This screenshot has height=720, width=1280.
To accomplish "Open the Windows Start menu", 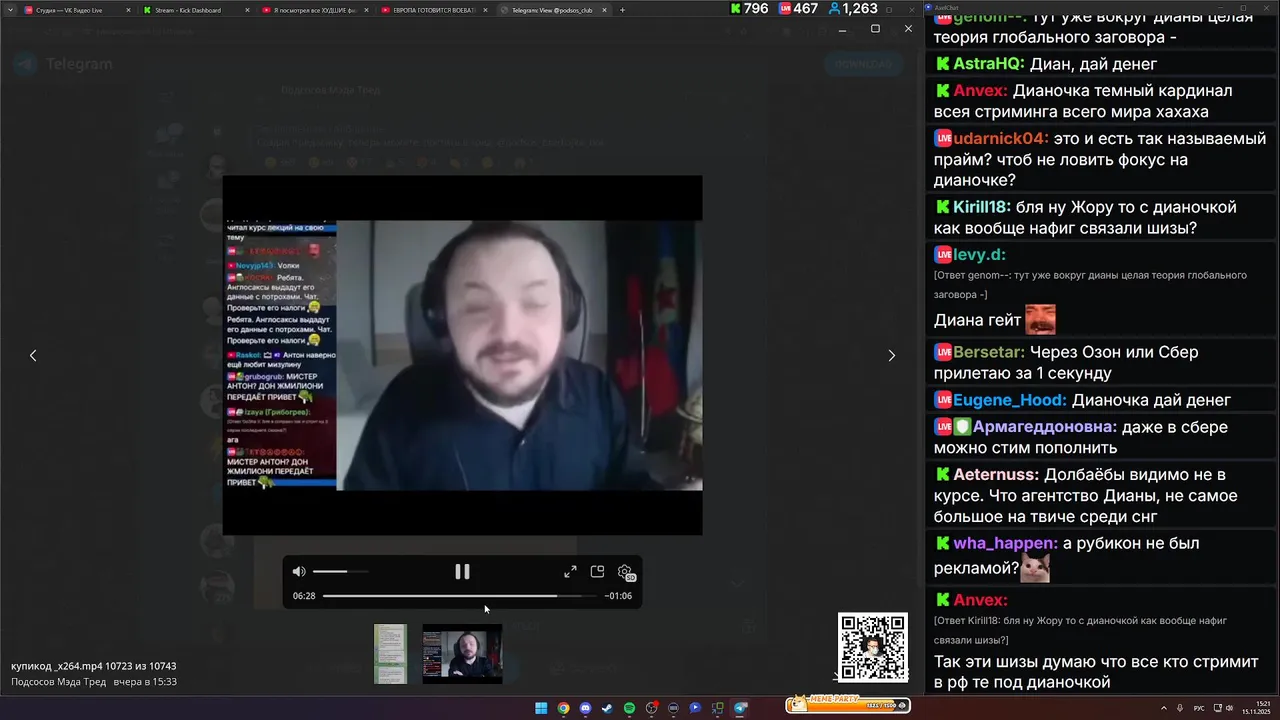I will click(541, 708).
